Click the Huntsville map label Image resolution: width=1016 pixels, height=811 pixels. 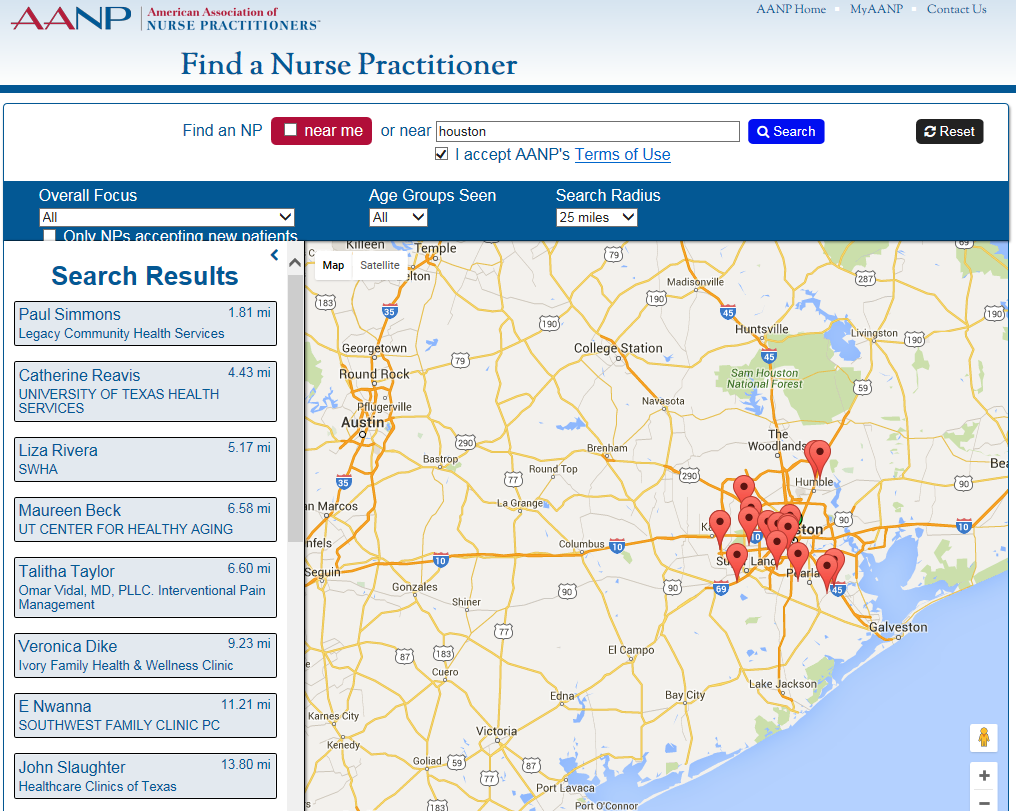coord(761,329)
